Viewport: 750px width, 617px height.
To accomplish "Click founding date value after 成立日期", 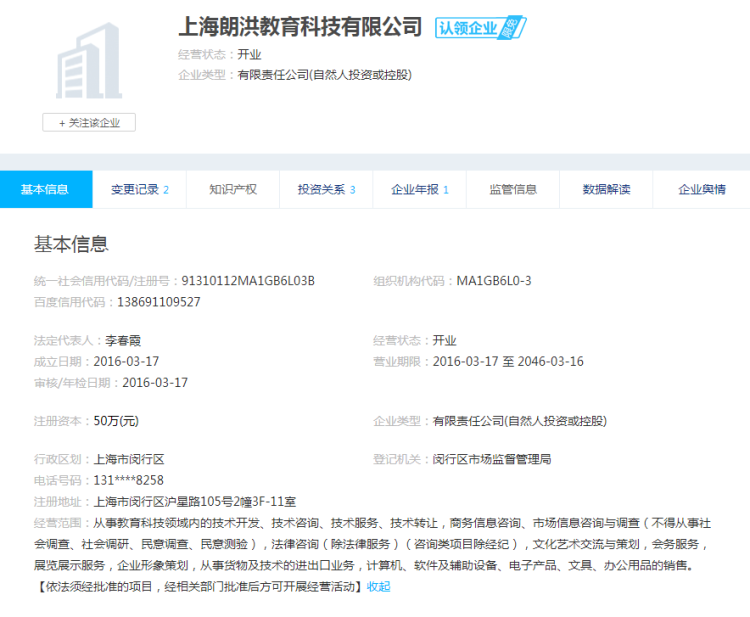I will point(126,362).
